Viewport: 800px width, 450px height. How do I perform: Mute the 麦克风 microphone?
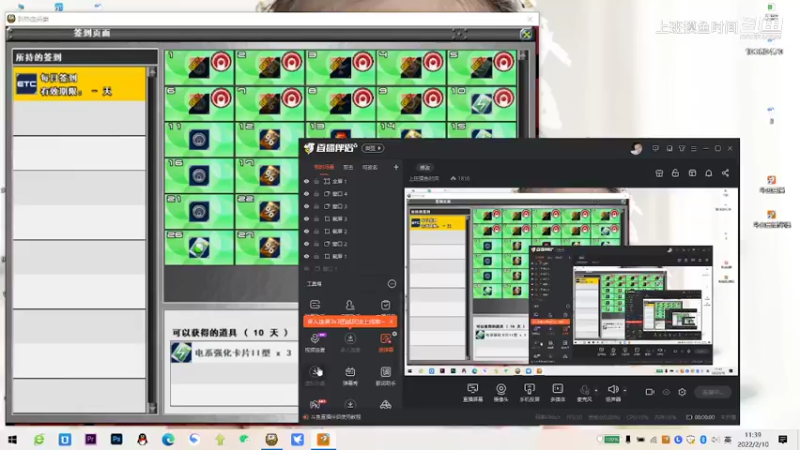[584, 392]
